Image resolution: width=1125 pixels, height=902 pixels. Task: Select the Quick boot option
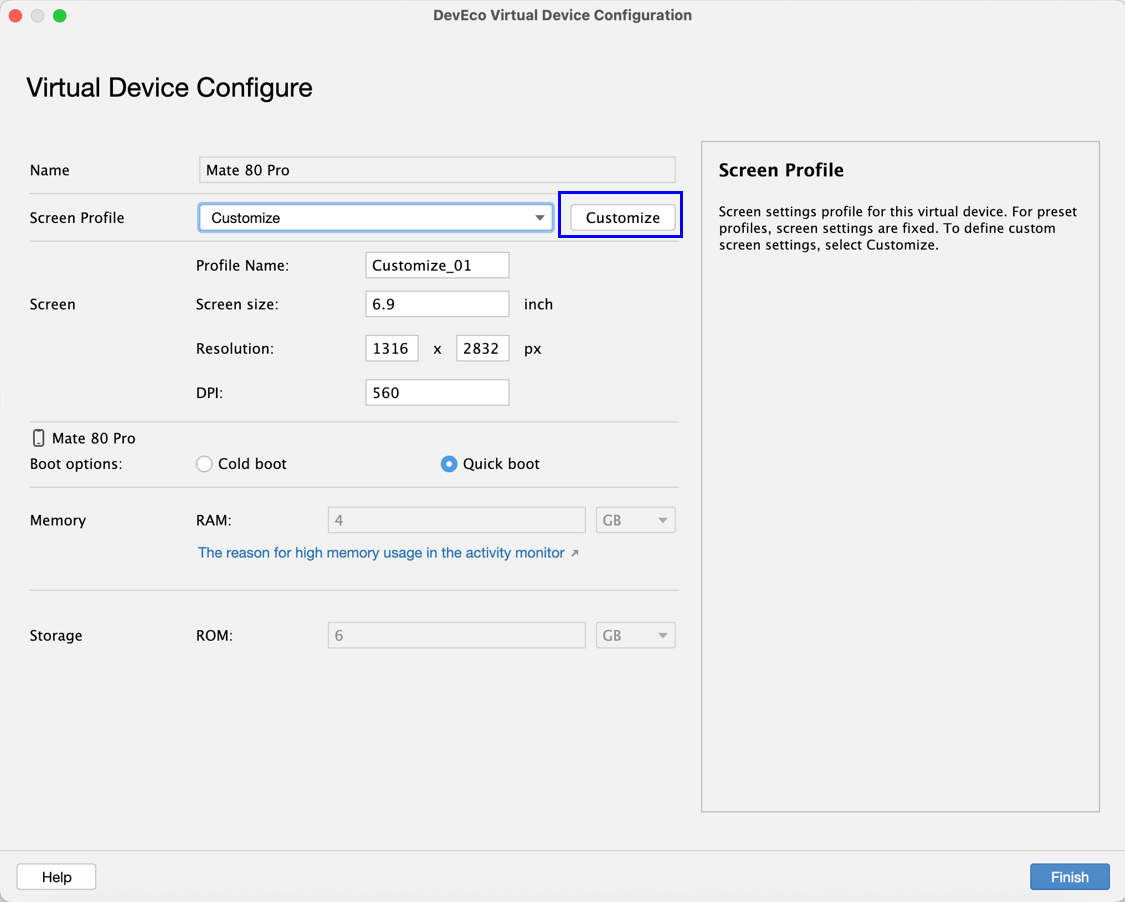point(449,464)
